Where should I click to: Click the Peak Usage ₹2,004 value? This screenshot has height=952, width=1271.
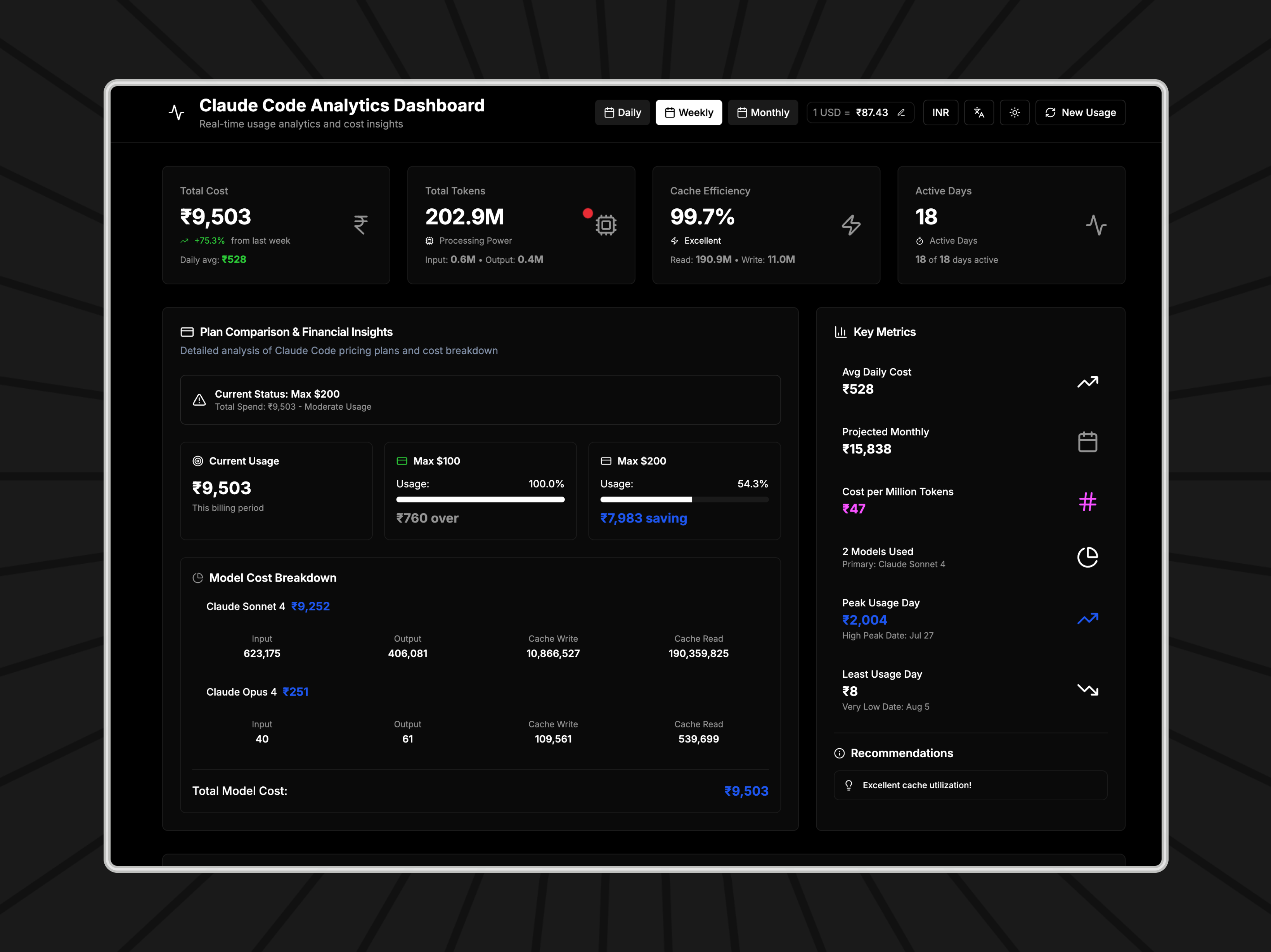tap(864, 620)
